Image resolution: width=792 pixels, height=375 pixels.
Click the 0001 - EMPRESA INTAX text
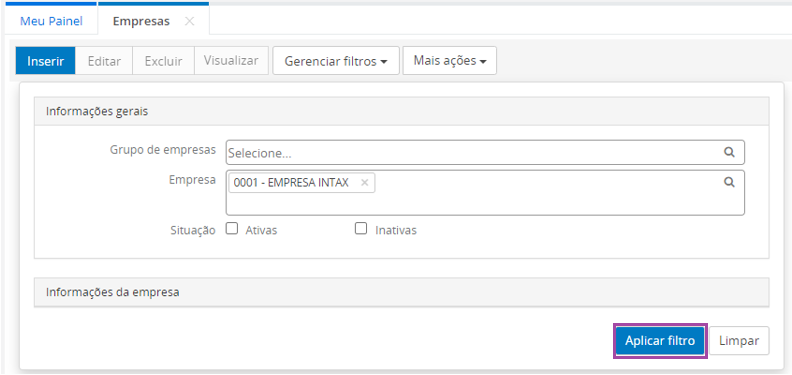(x=291, y=183)
